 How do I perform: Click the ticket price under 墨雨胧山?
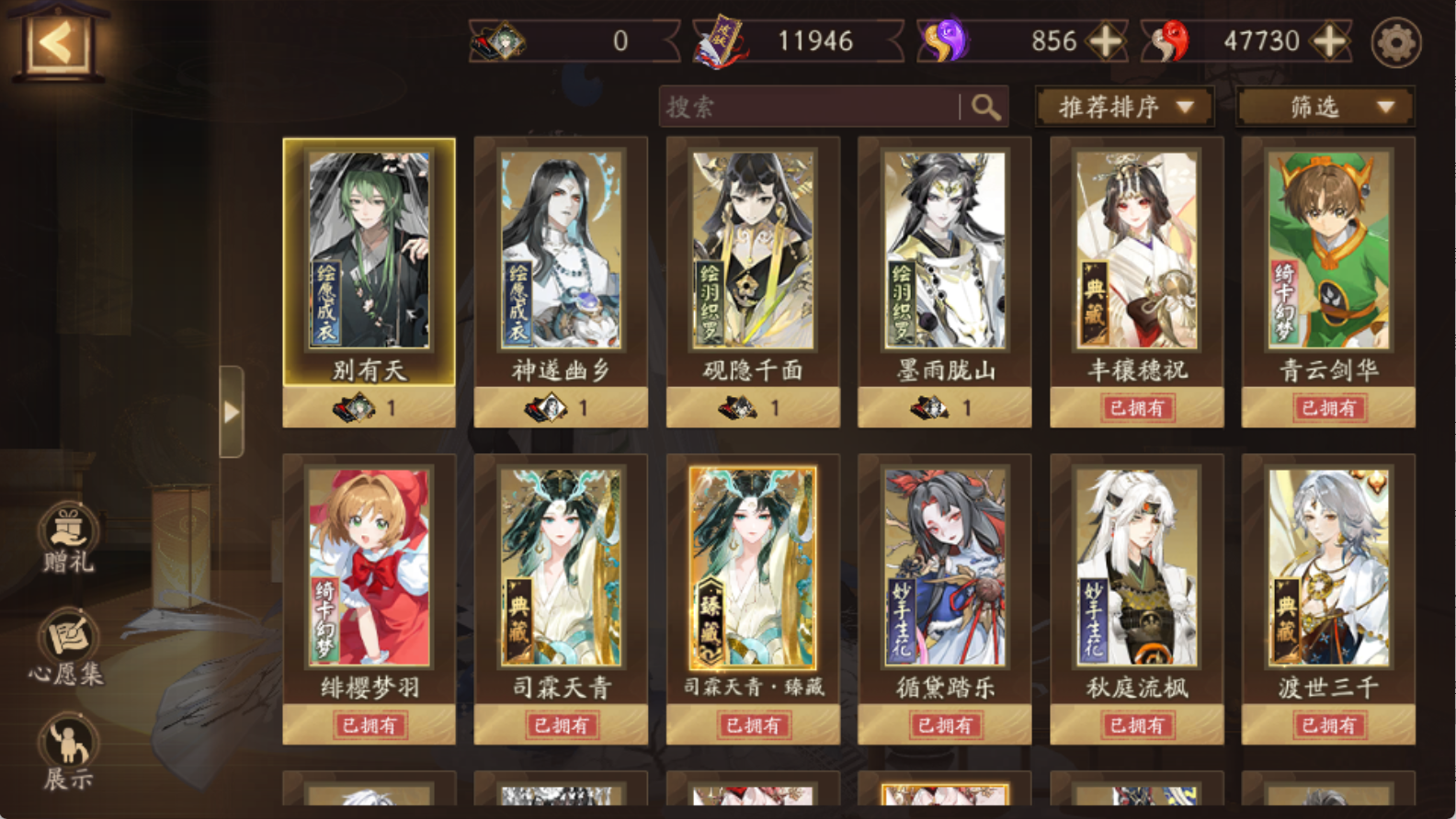(944, 407)
